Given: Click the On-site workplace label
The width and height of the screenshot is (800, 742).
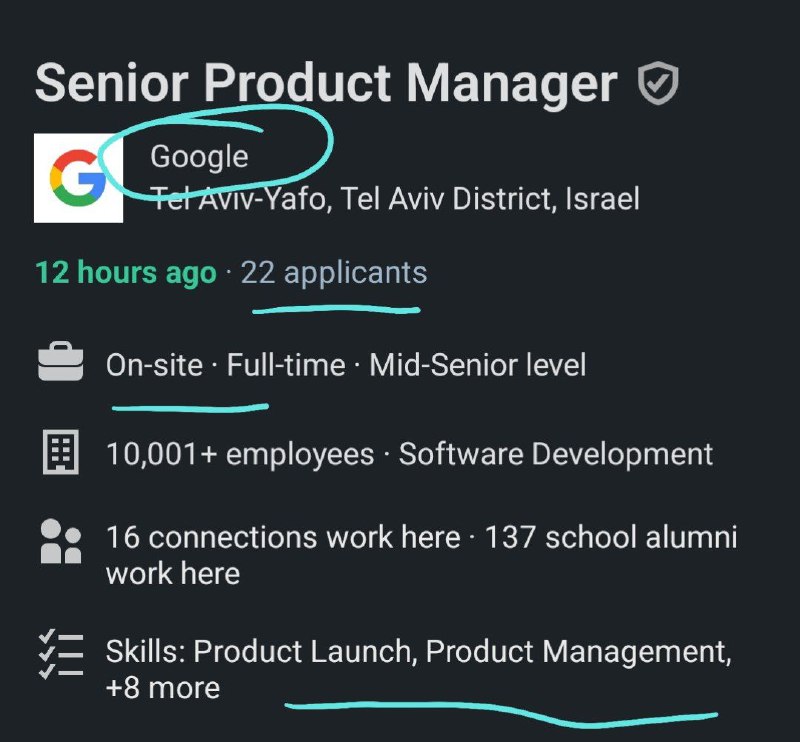Looking at the screenshot, I should [x=154, y=365].
